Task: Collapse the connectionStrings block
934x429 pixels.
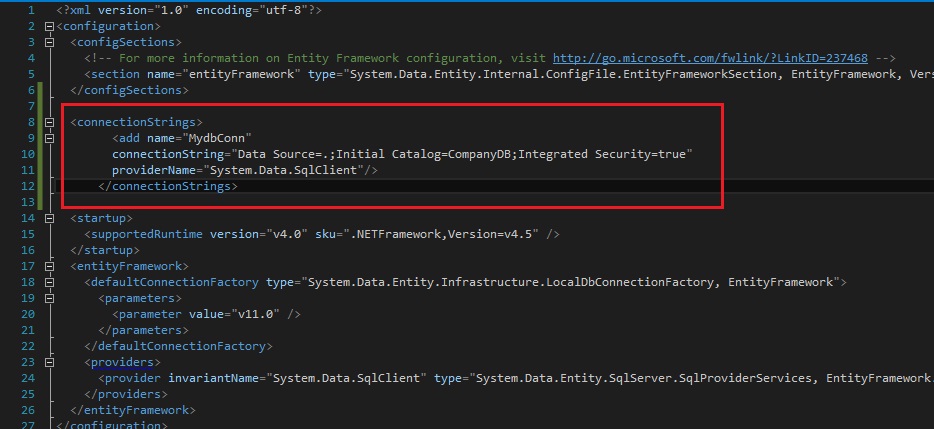Action: 49,122
